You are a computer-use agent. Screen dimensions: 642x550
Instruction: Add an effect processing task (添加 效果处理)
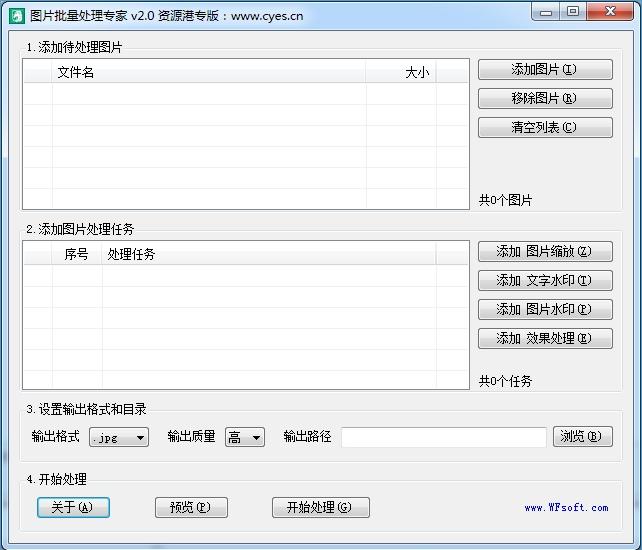coord(545,338)
